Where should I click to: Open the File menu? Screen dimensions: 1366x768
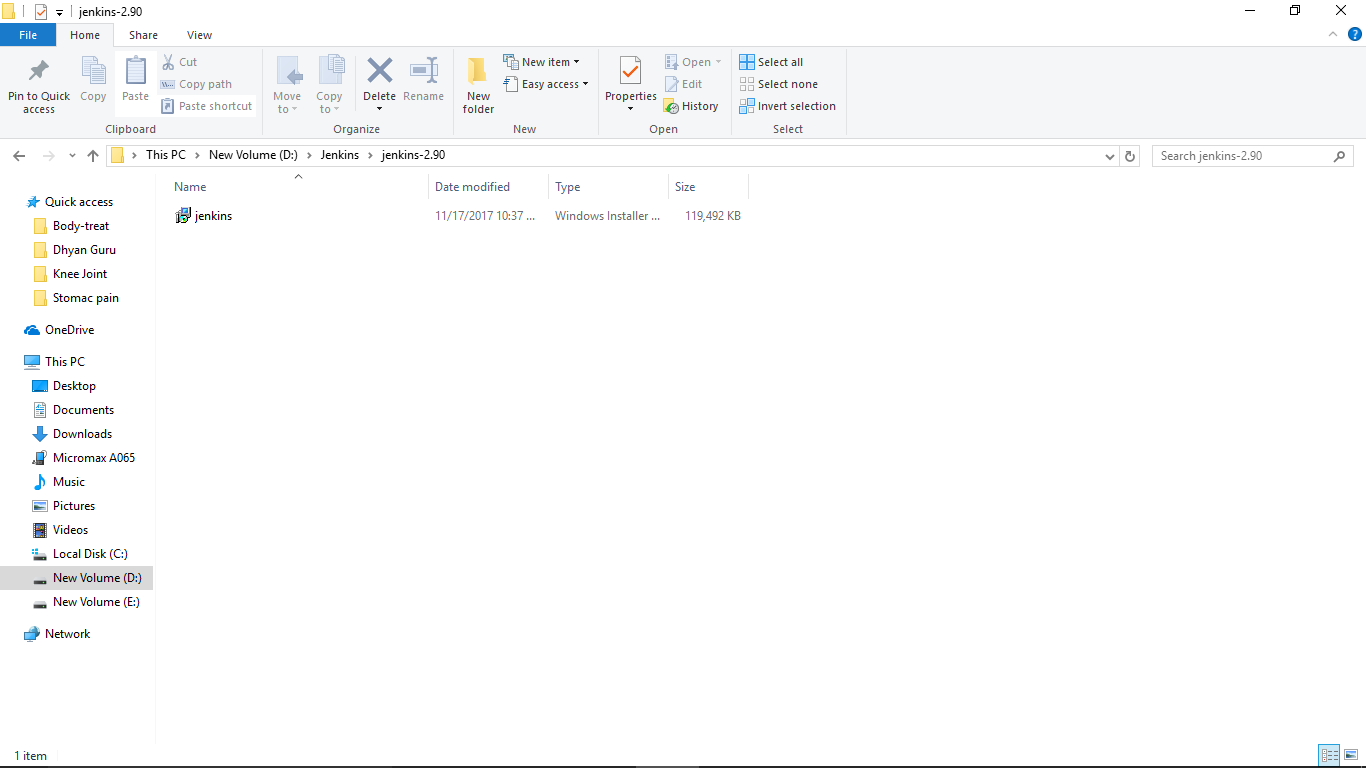point(28,34)
